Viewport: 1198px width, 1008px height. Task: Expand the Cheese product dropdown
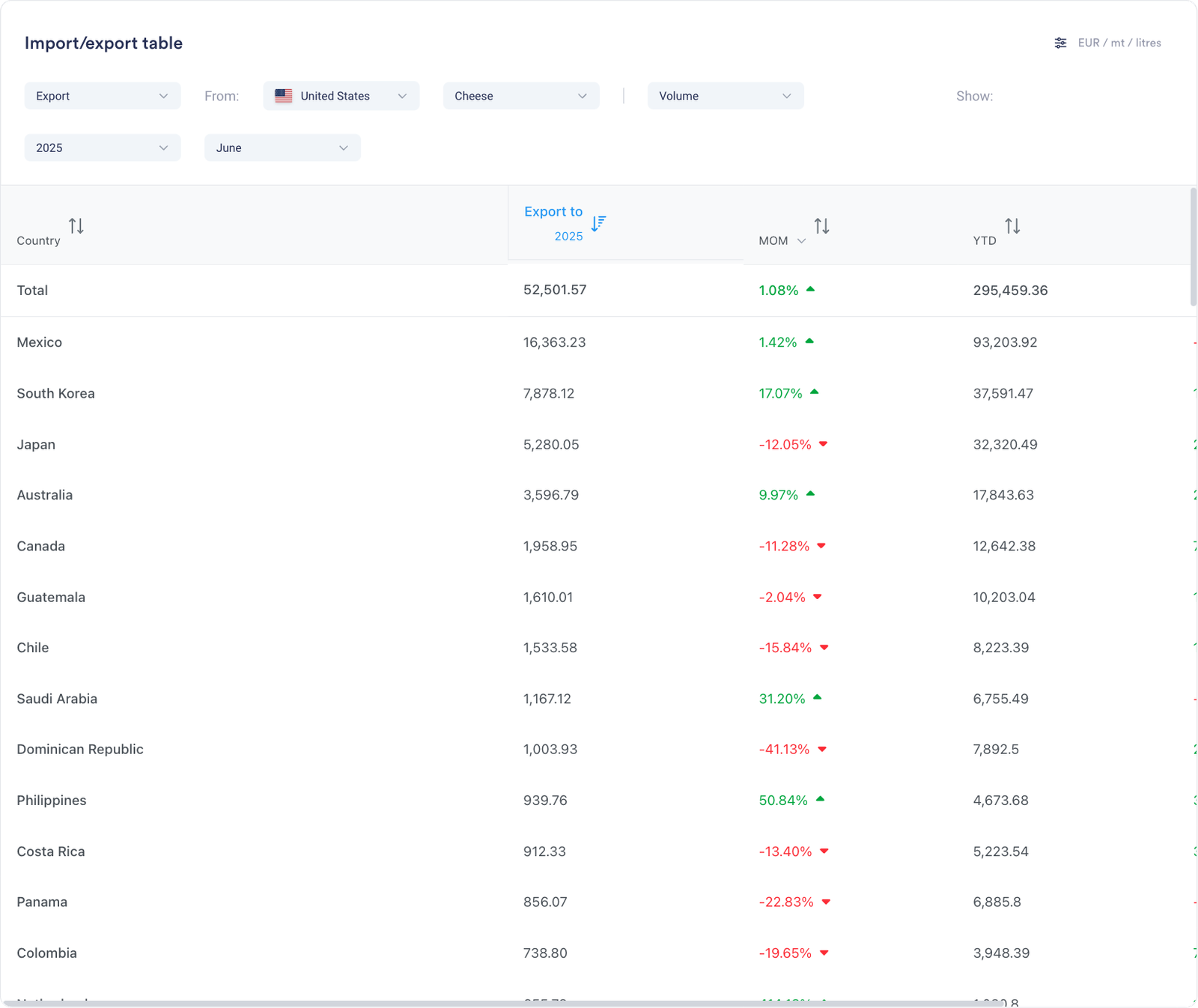pos(521,96)
